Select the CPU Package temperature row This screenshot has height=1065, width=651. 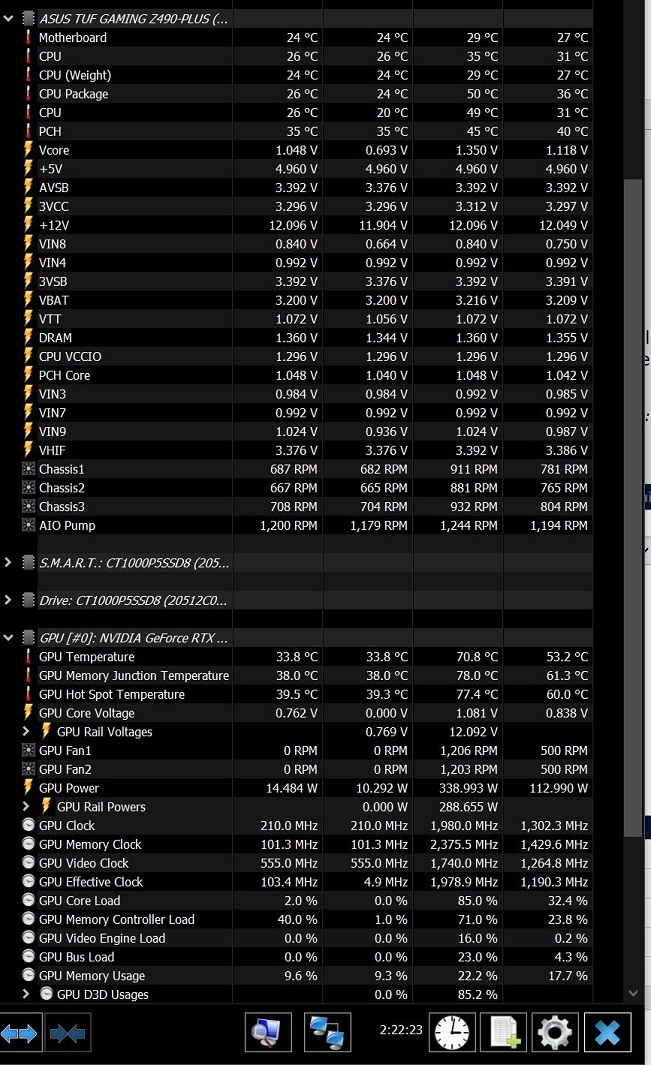point(73,94)
